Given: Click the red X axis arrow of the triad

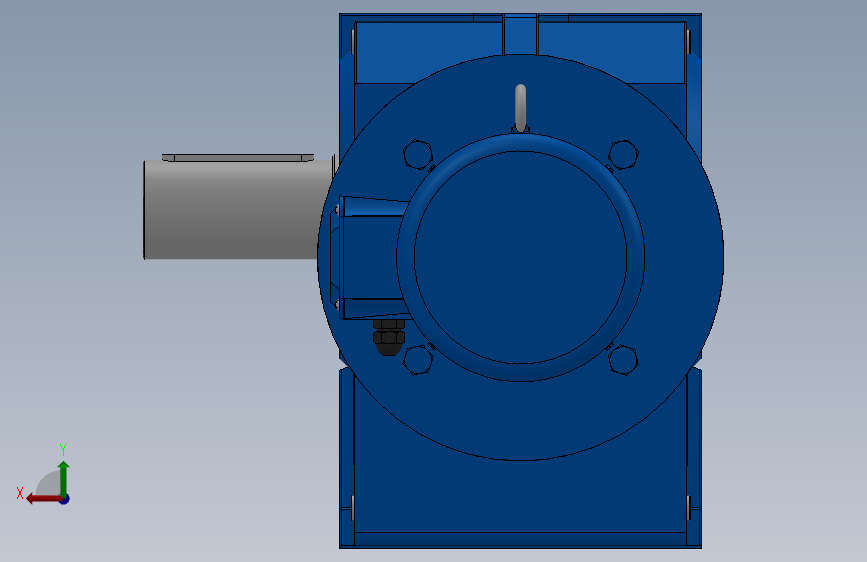Looking at the screenshot, I should [44, 499].
